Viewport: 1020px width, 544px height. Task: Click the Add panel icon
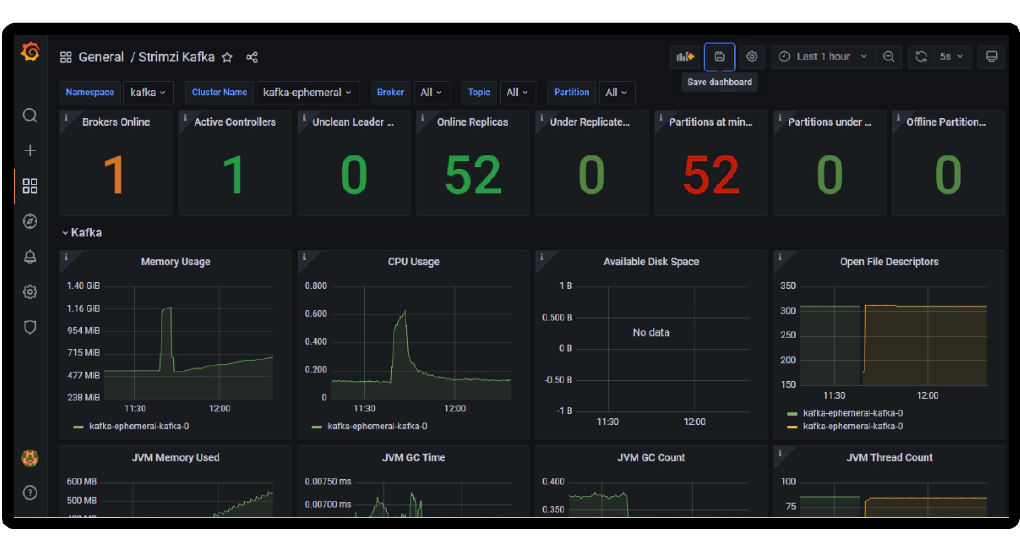[685, 57]
